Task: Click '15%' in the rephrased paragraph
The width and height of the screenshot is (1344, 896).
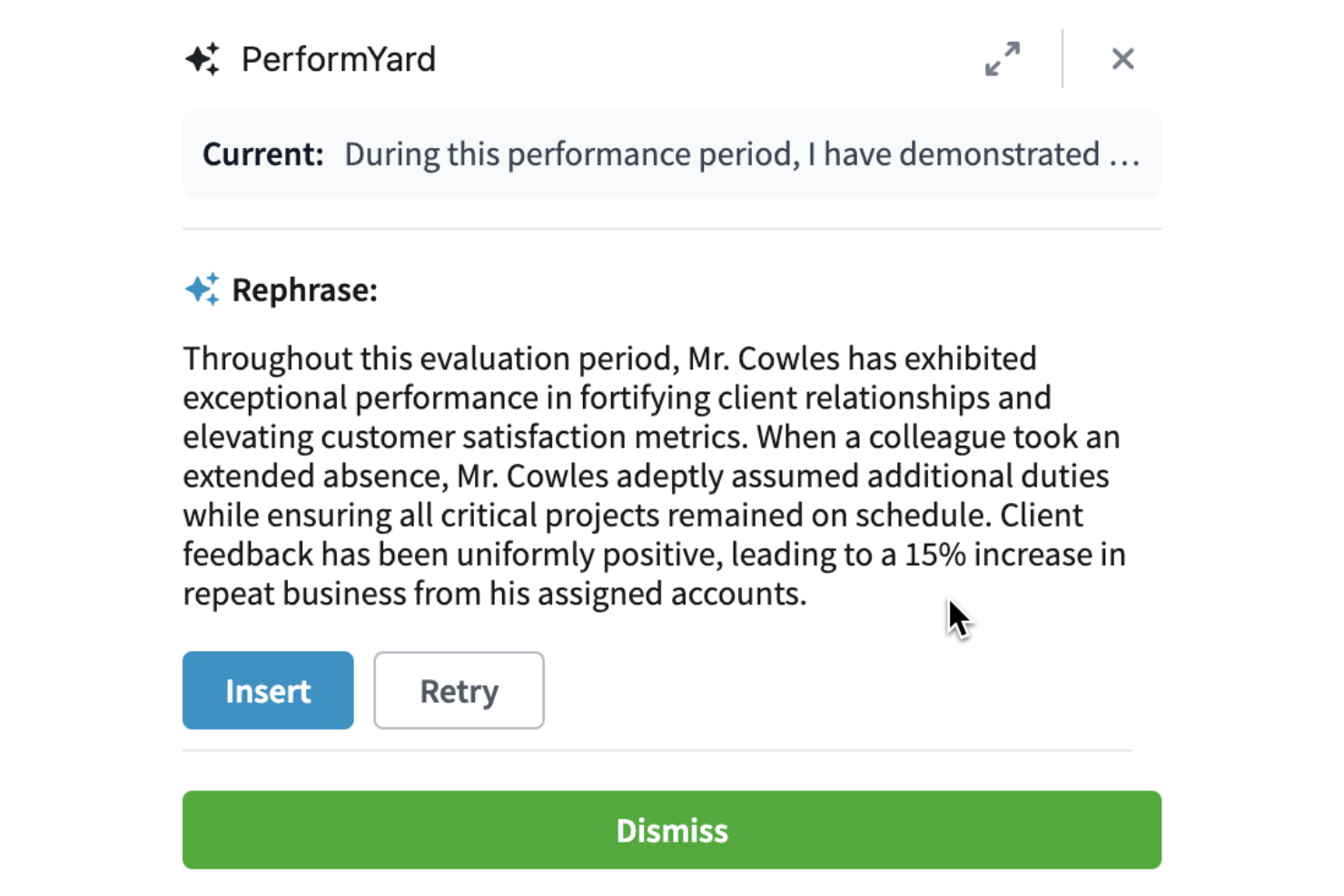Action: pos(934,555)
